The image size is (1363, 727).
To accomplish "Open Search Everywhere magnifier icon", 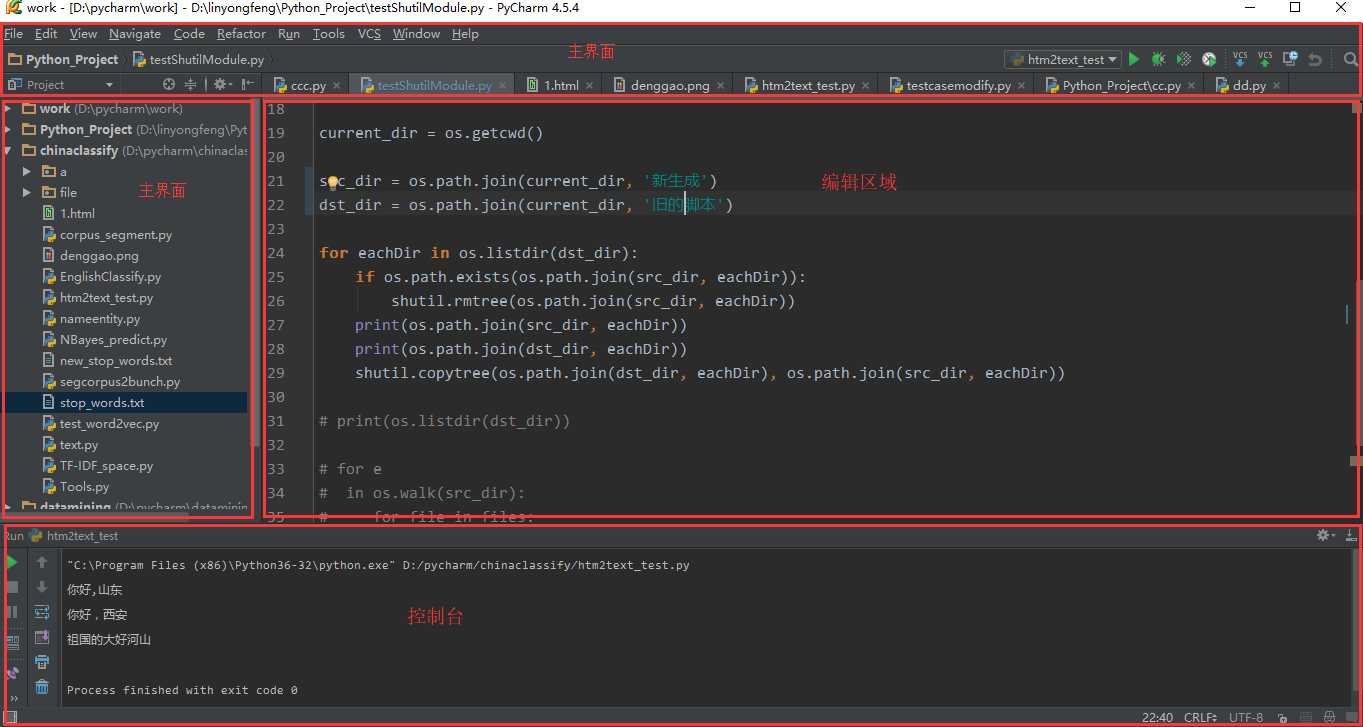I will [x=1350, y=60].
